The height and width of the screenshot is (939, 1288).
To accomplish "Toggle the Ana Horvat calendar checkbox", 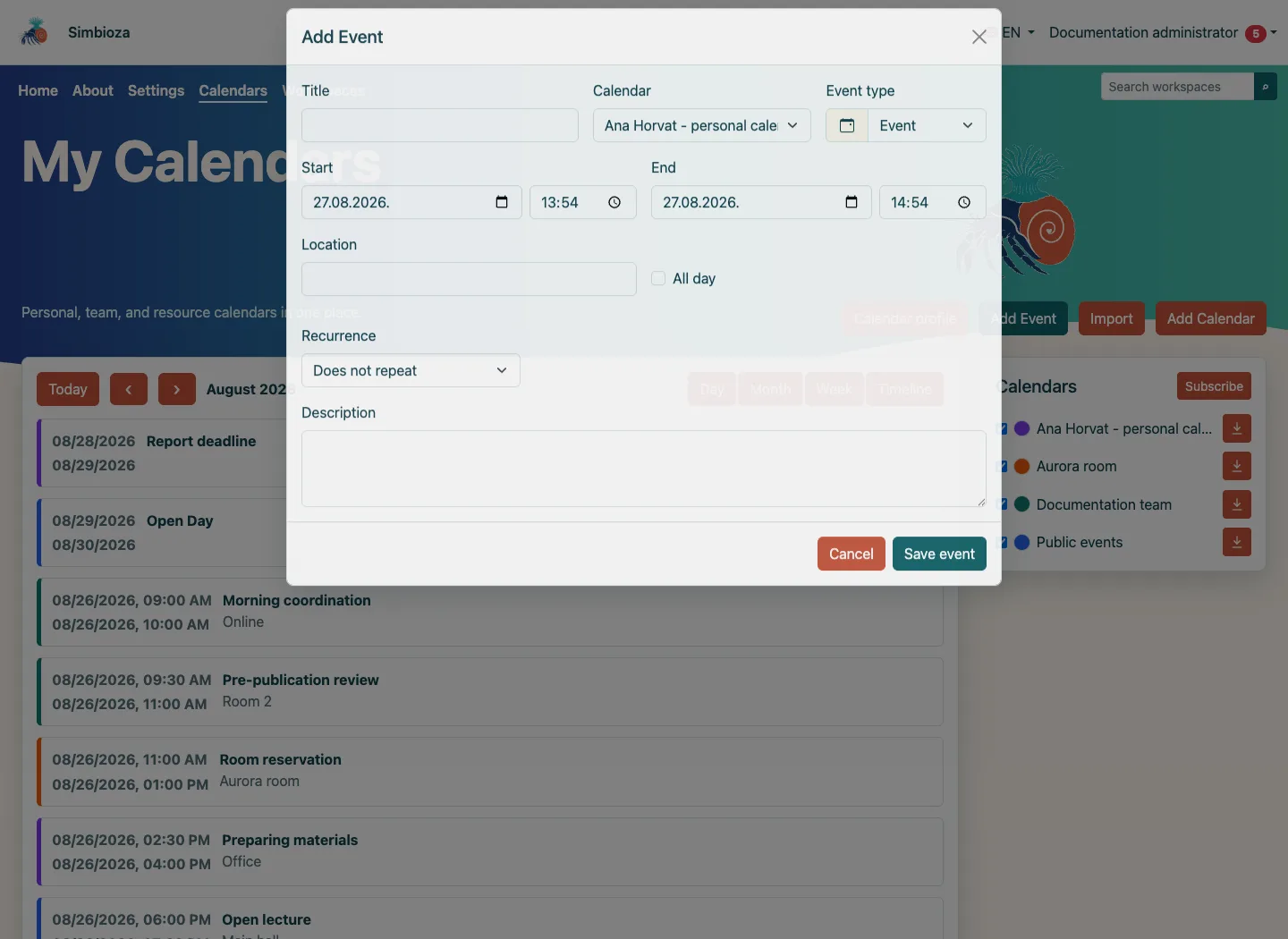I will [x=1003, y=428].
